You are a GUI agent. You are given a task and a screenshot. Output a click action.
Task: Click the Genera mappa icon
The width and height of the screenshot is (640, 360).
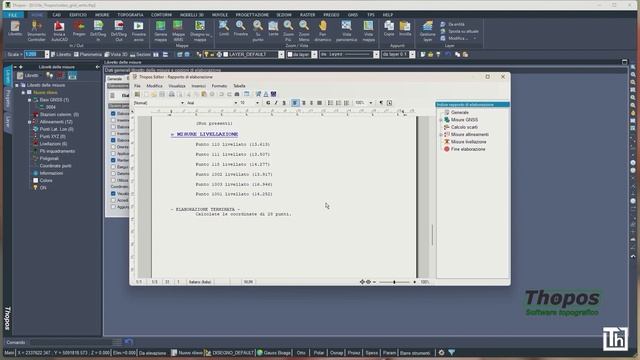(x=160, y=31)
